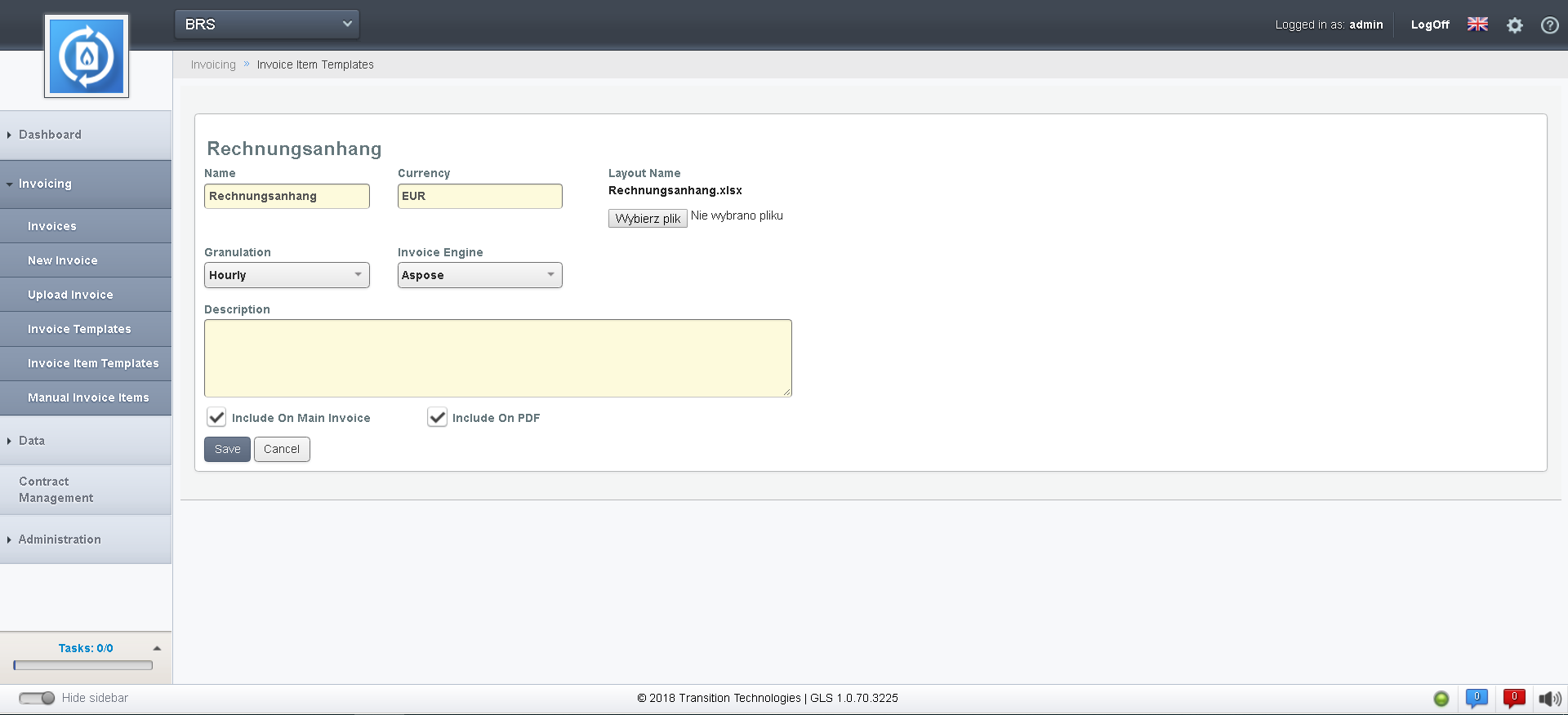Screen dimensions: 1568x715
Task: Uncheck Include On Main Invoice
Action: (216, 418)
